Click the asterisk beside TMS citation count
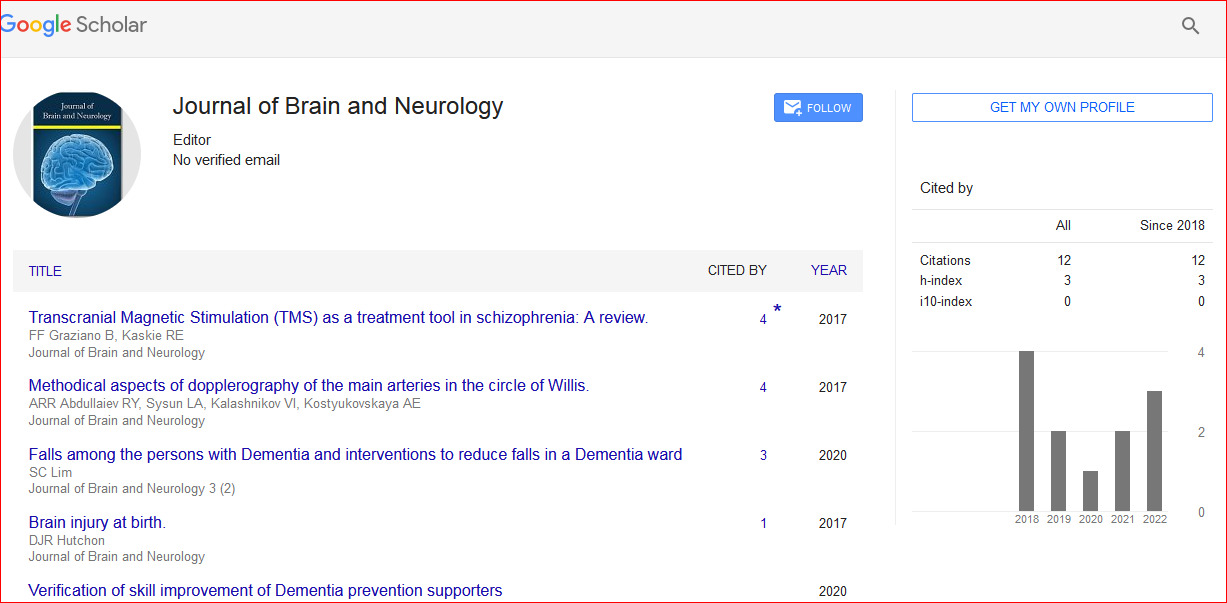Image resolution: width=1227 pixels, height=603 pixels. 777,310
